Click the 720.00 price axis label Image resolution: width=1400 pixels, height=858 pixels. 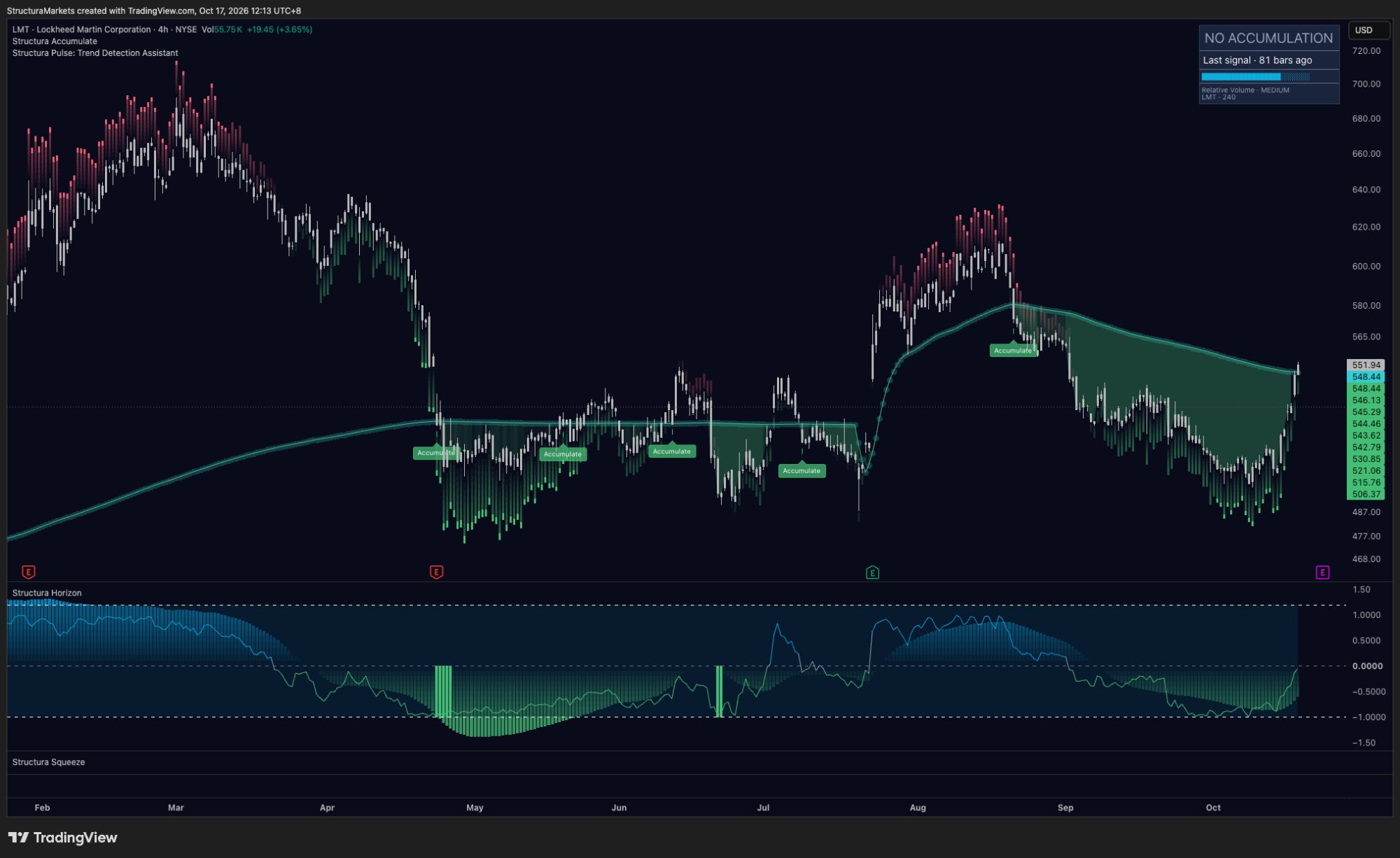tap(1366, 51)
